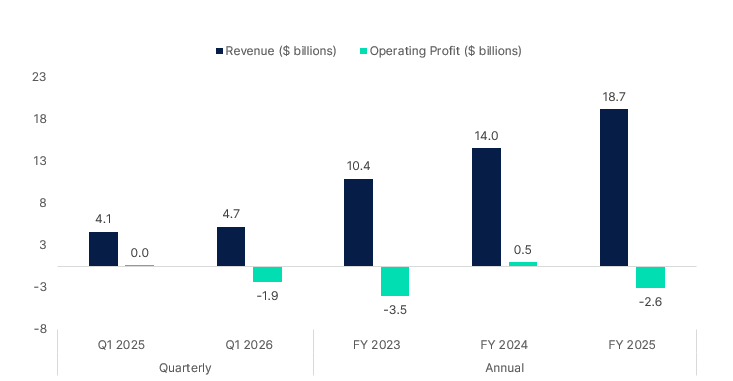Viewport: 733px width, 381px height.
Task: Select the '0.0' data label
Action: [x=139, y=253]
